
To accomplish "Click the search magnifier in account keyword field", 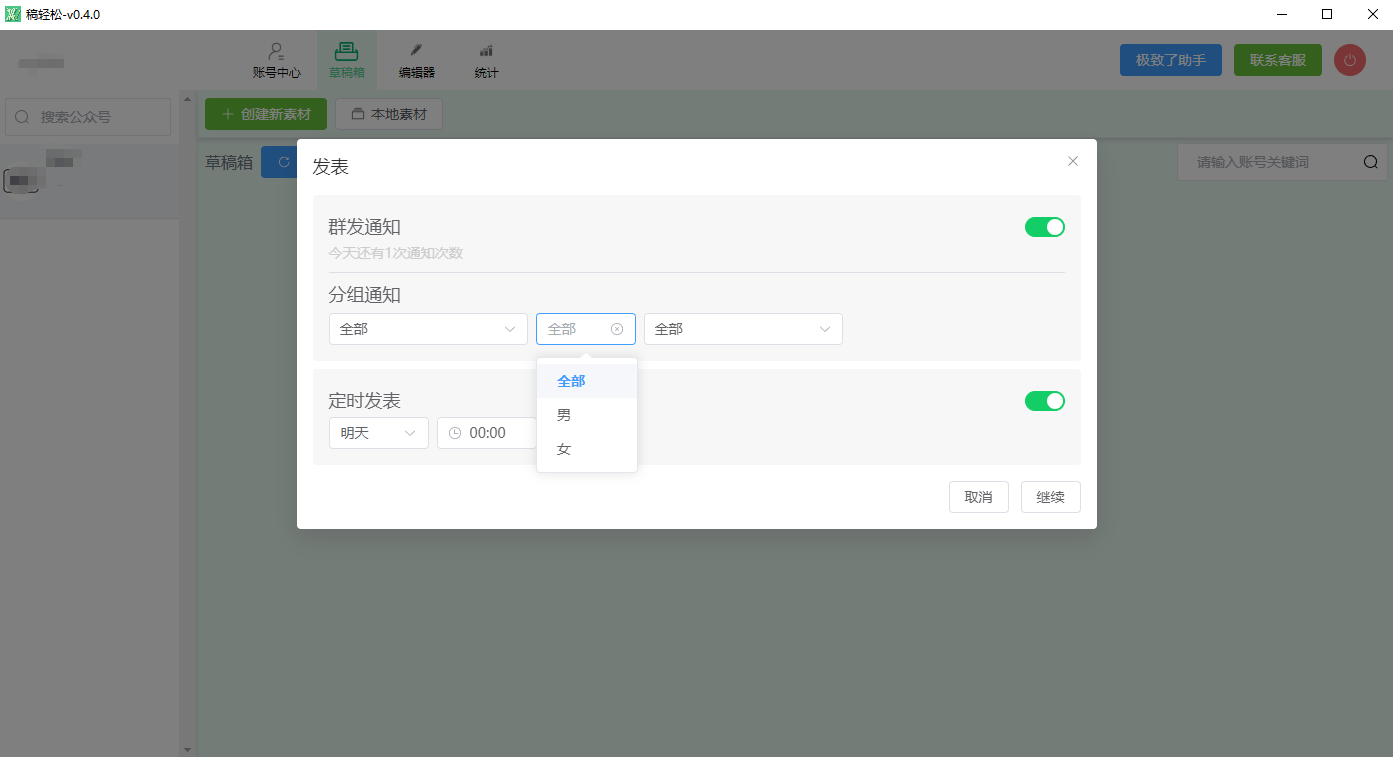I will pos(1370,162).
